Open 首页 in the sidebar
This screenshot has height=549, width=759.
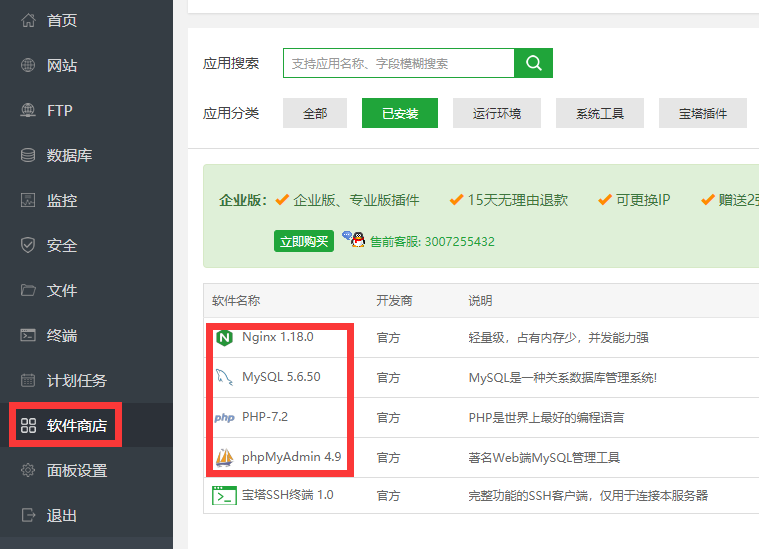point(61,20)
